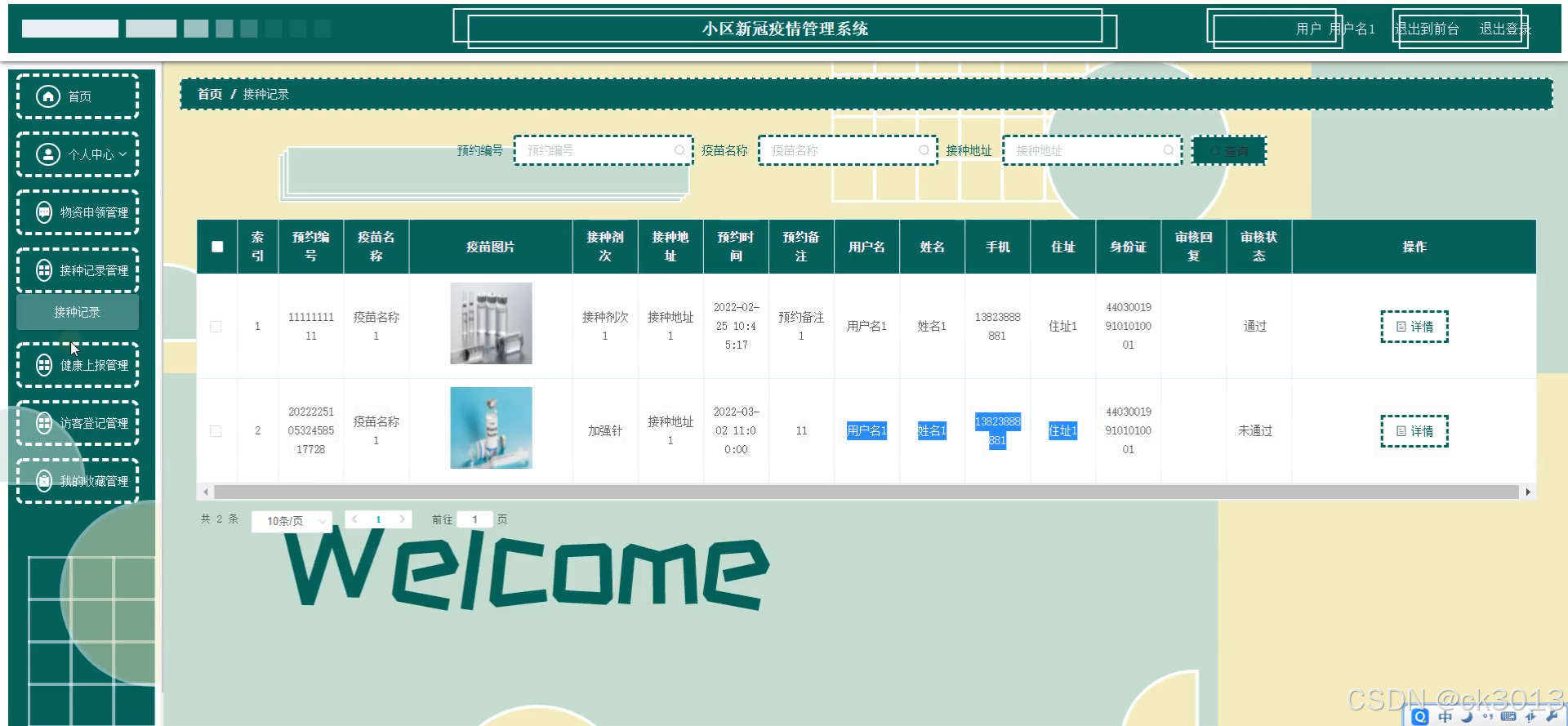
Task: Check the row 2 checkbox
Action: (216, 431)
